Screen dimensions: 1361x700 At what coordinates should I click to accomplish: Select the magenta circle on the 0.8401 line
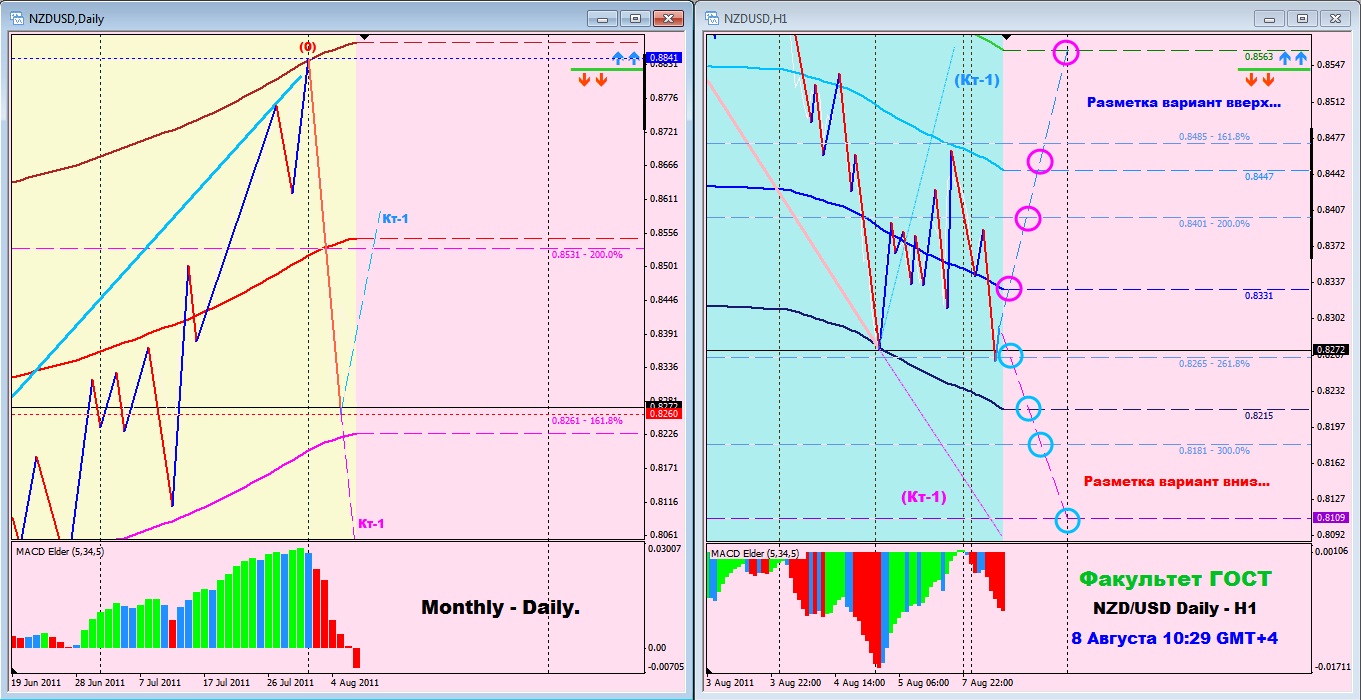[1028, 218]
